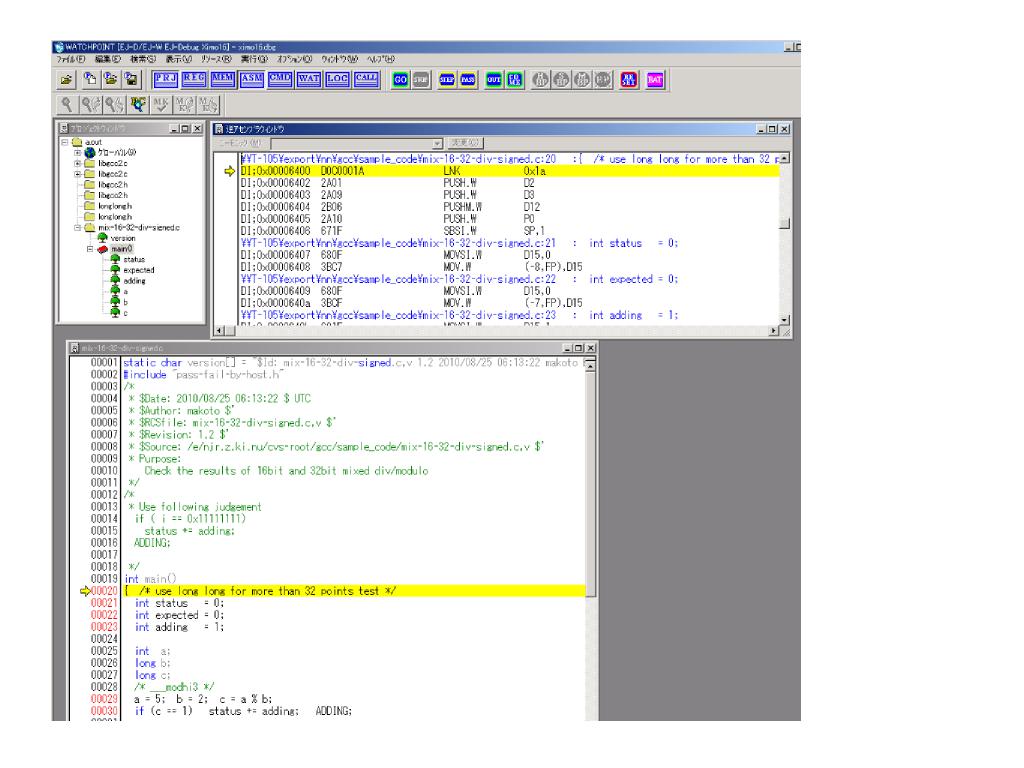
Task: Collapse the main() tree node
Action: coord(90,249)
